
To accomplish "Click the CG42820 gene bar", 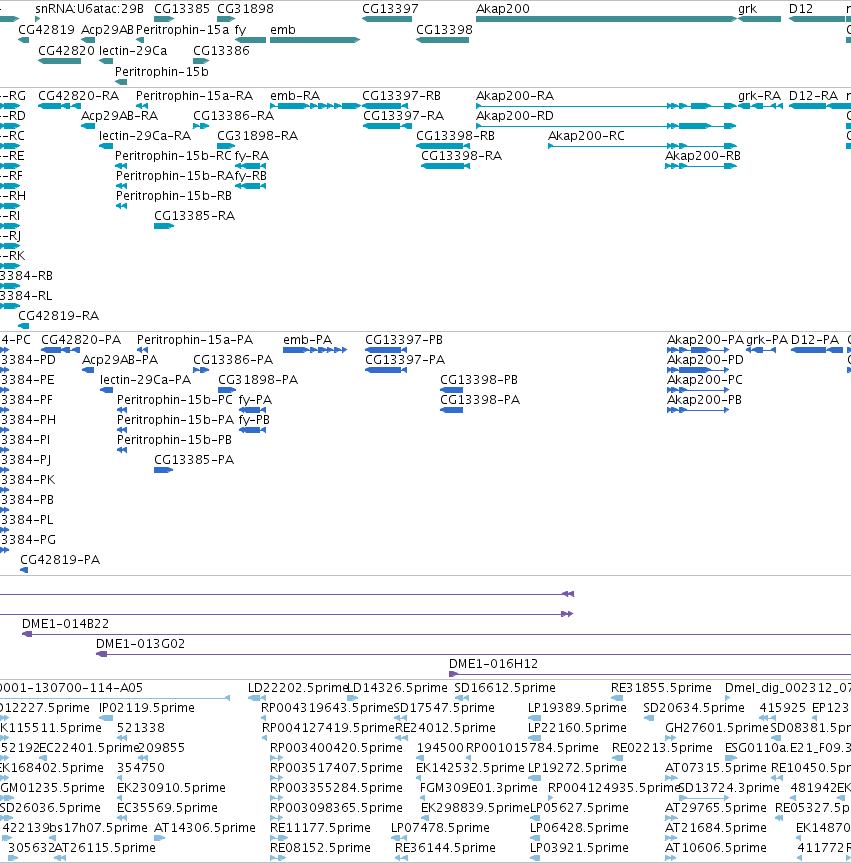I will (x=59, y=61).
